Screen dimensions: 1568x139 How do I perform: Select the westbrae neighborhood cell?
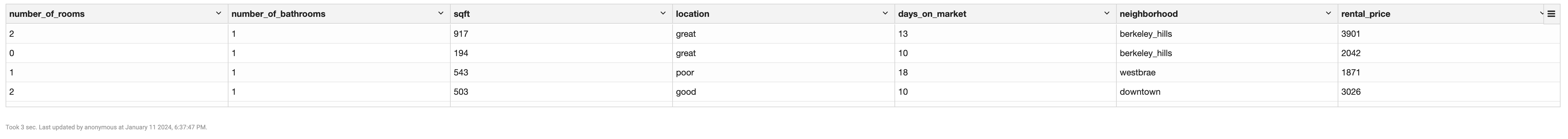click(x=1137, y=73)
